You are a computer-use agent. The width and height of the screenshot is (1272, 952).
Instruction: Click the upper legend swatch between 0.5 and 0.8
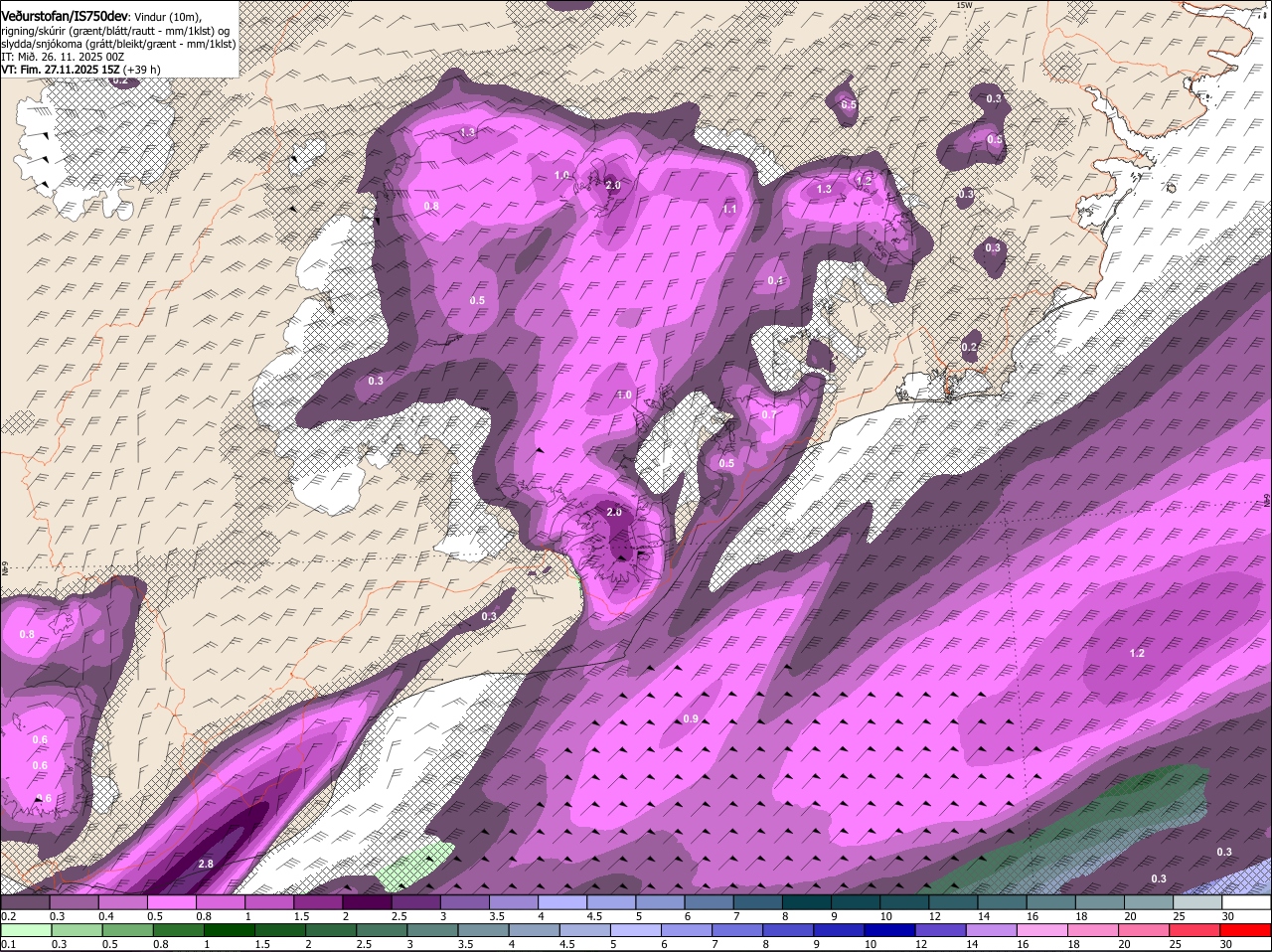[x=171, y=902]
